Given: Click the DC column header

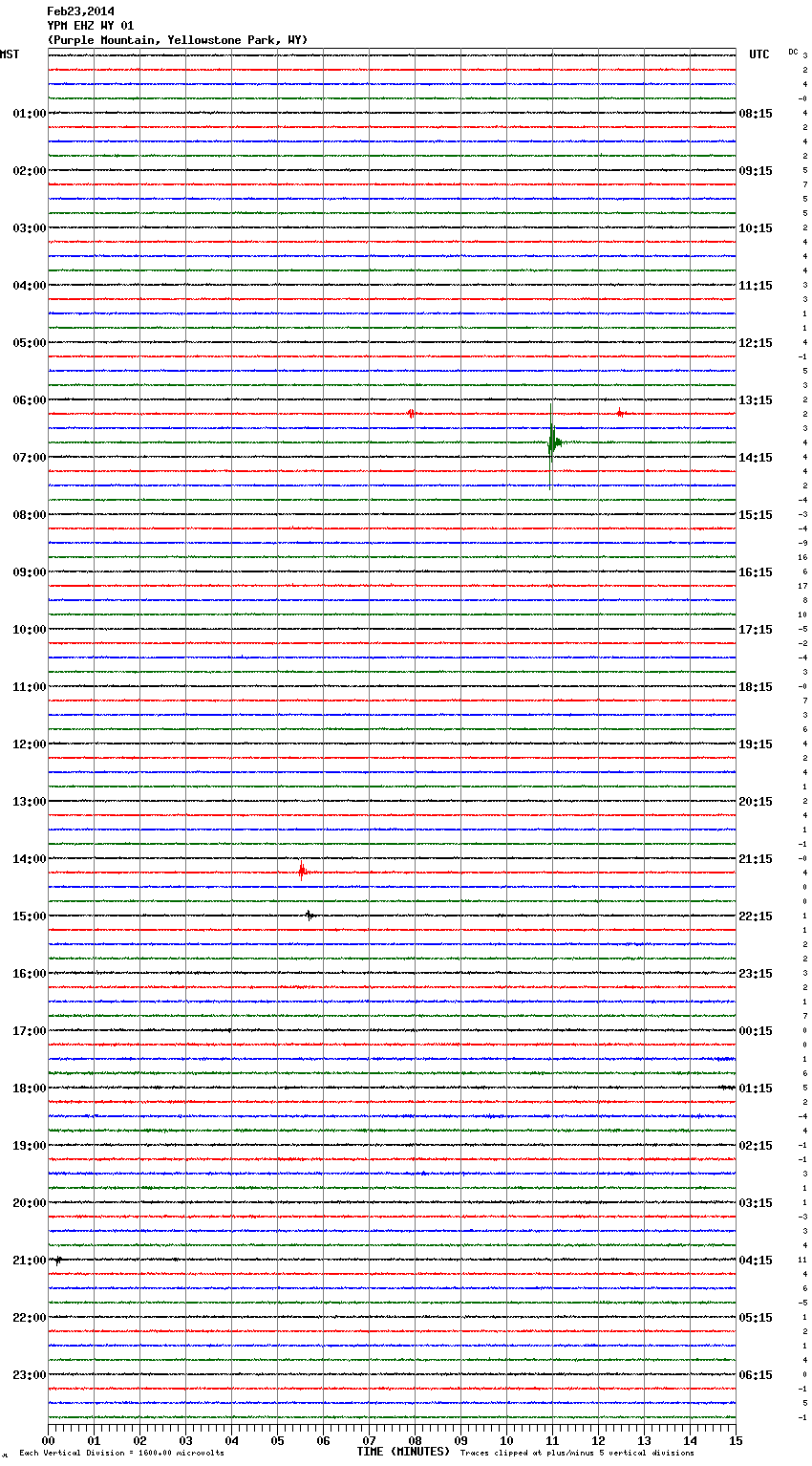Looking at the screenshot, I should point(793,52).
